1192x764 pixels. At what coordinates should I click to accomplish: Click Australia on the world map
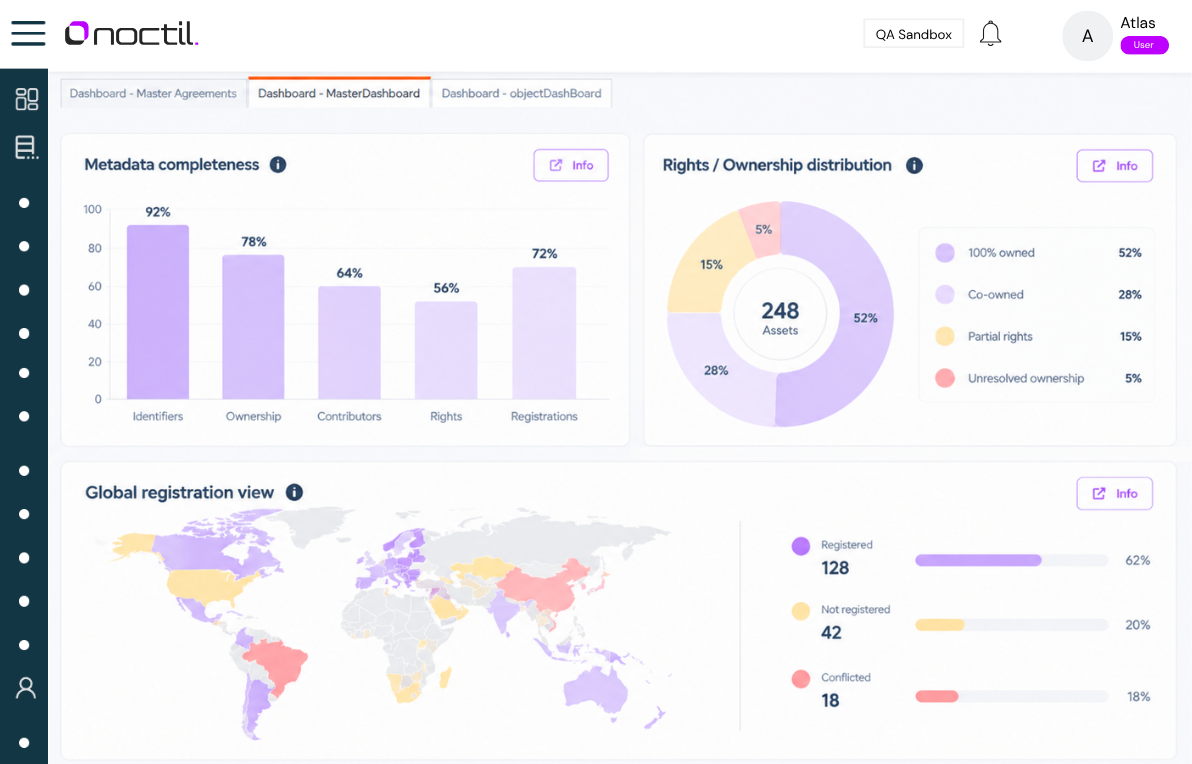597,692
